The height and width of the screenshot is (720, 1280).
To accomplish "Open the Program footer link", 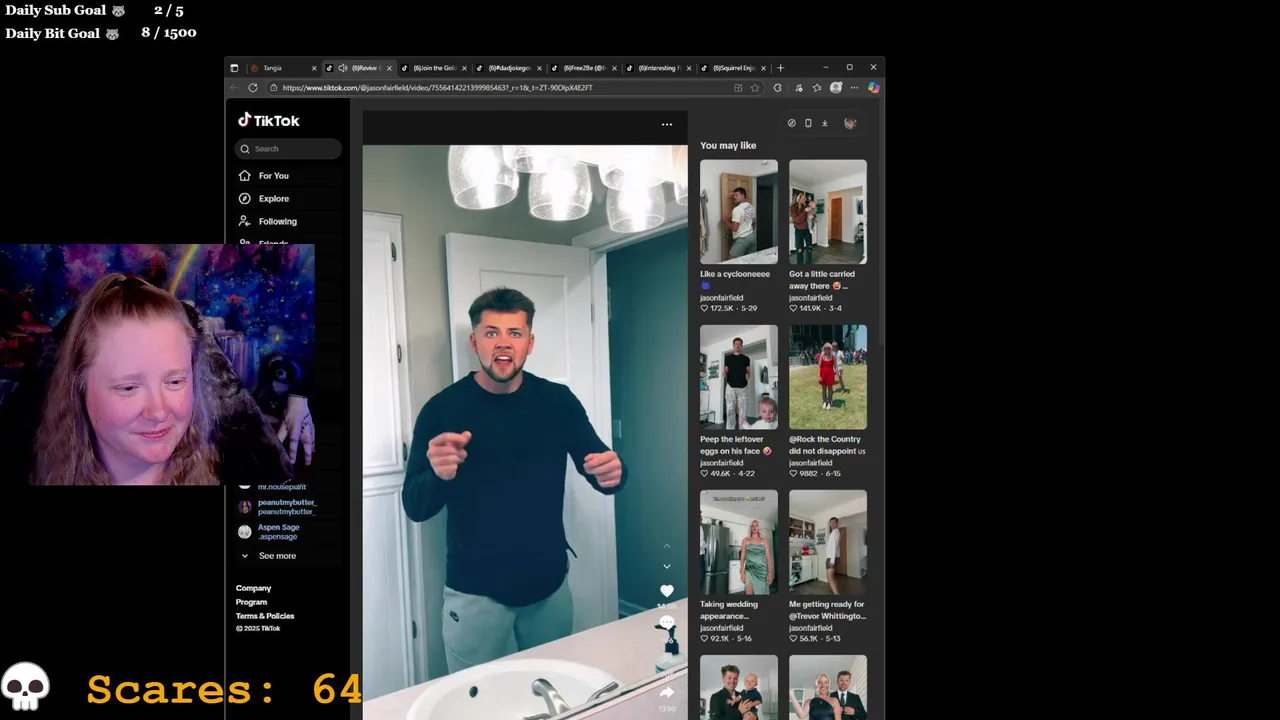I will [251, 602].
